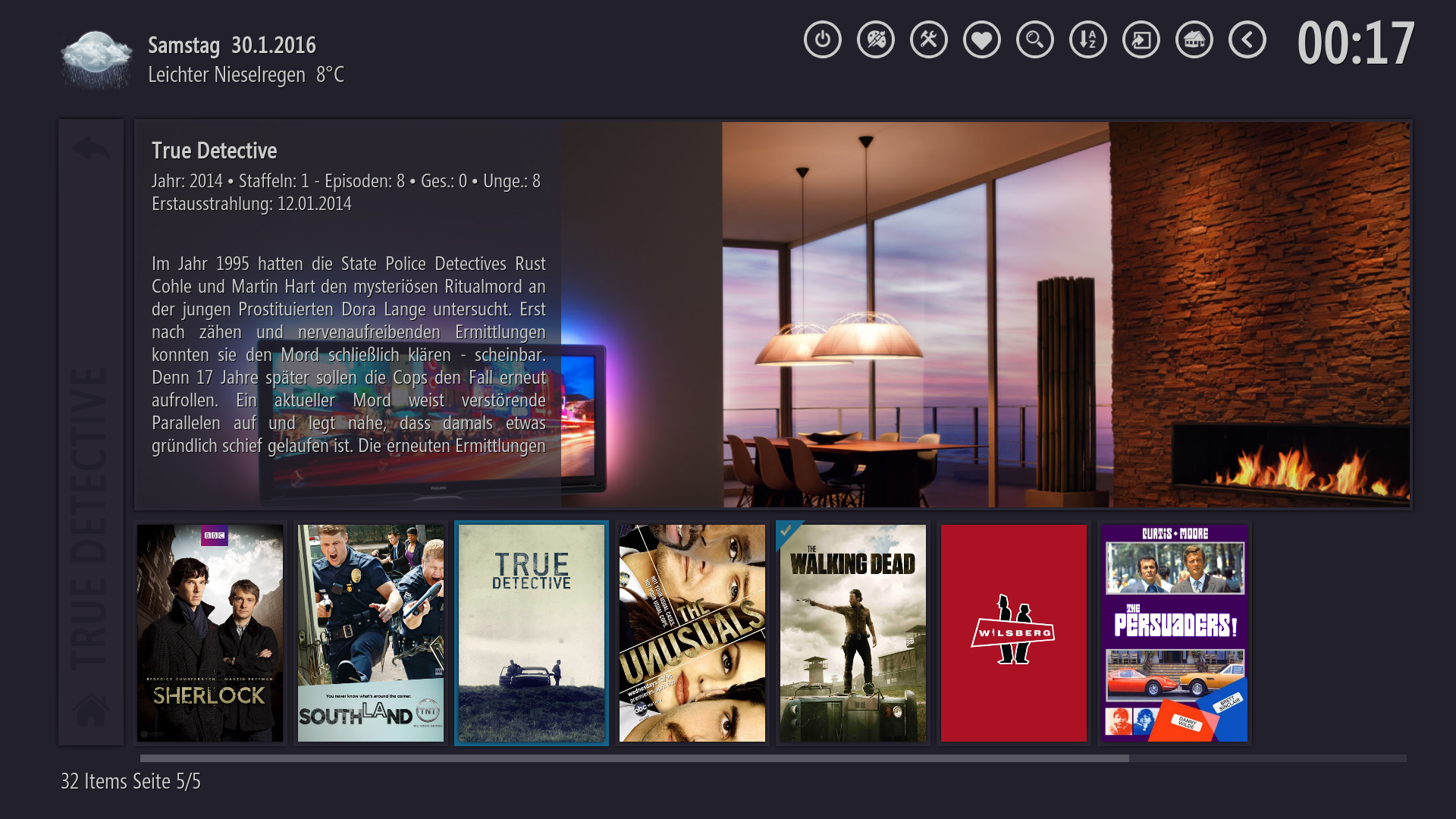Go back using the chevron-left icon
1456x819 pixels.
(x=1247, y=39)
